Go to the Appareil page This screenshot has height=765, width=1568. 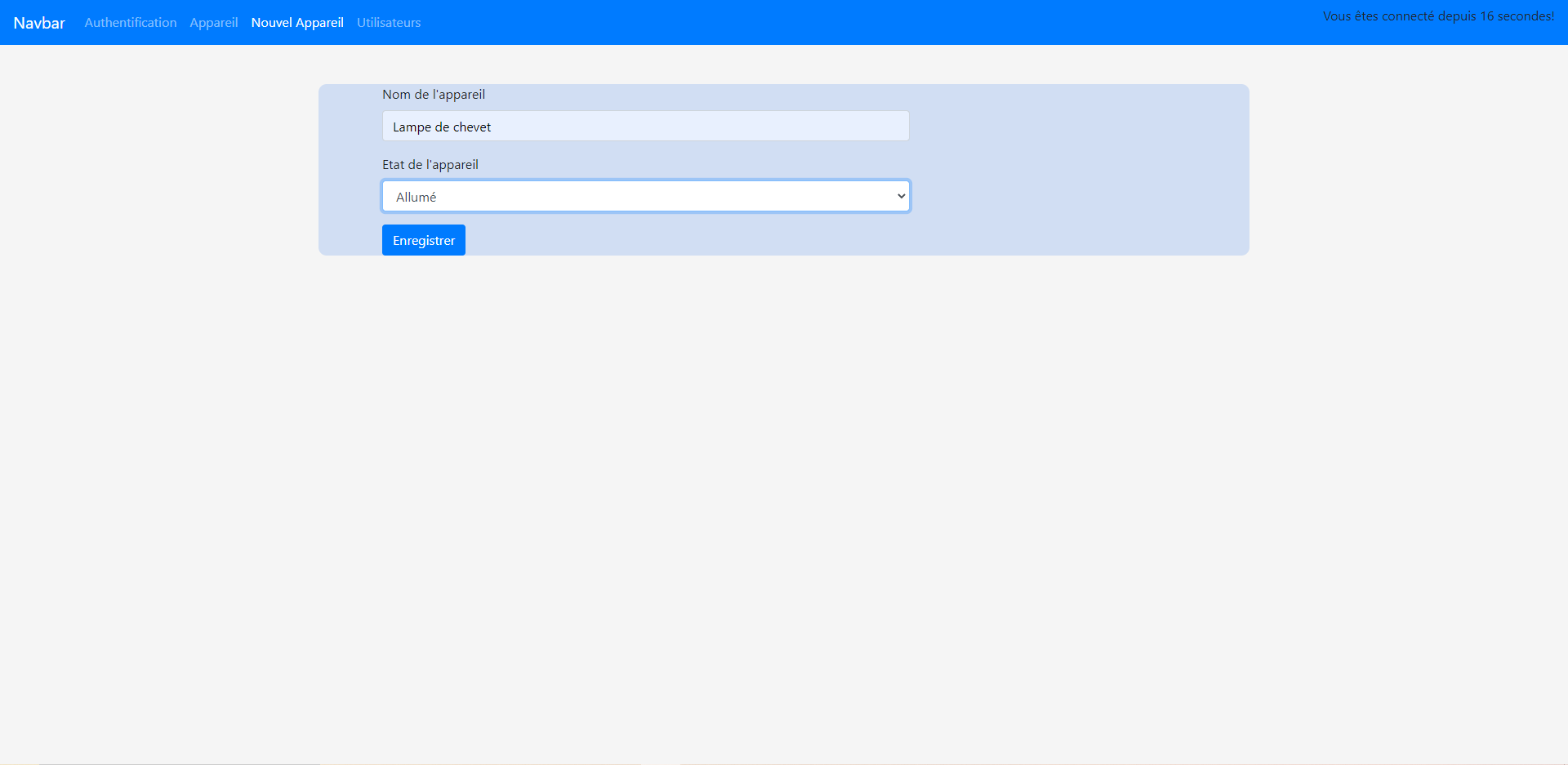[214, 23]
